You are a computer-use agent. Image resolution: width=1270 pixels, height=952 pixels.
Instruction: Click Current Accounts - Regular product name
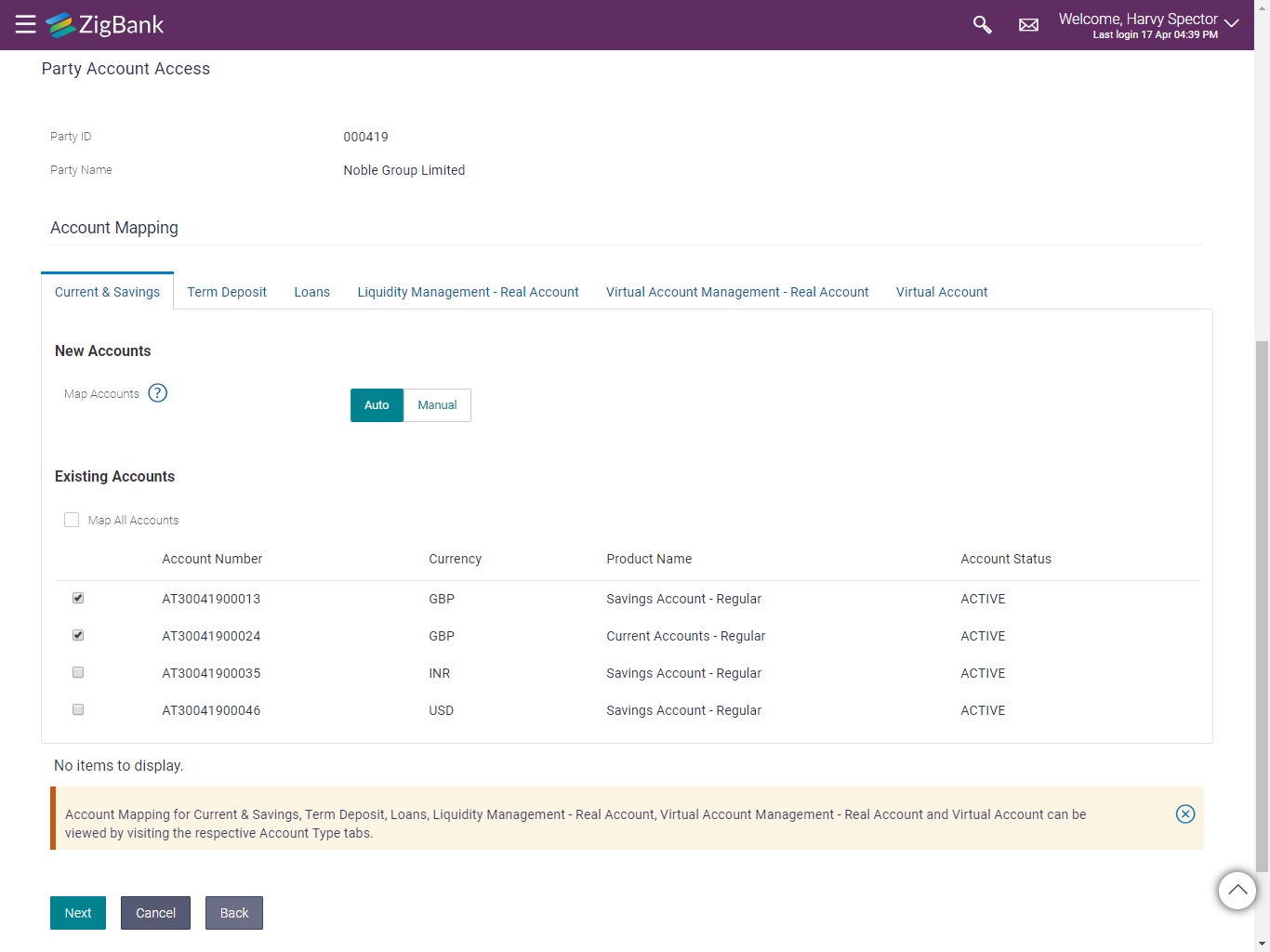tap(686, 636)
